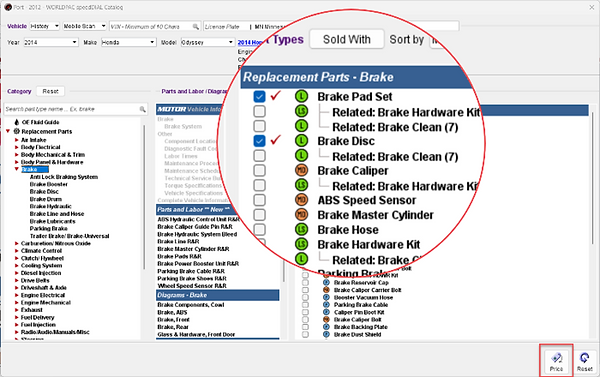Open the Brake, Rear diagram

tap(173, 327)
